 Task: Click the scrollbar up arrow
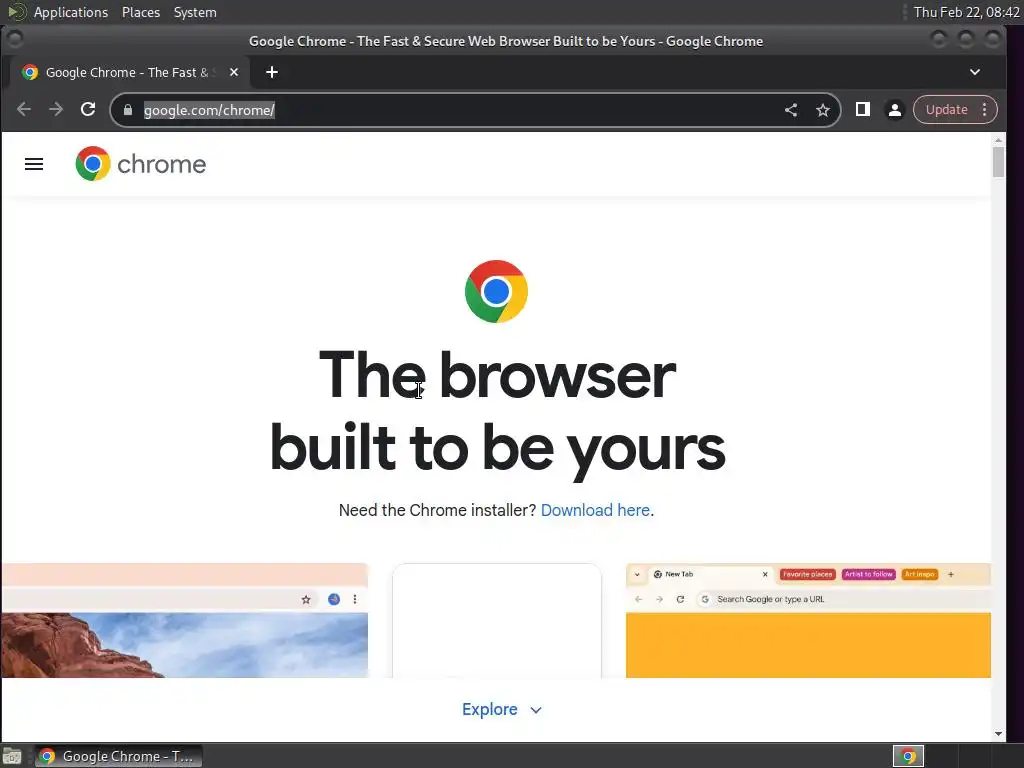click(x=999, y=139)
